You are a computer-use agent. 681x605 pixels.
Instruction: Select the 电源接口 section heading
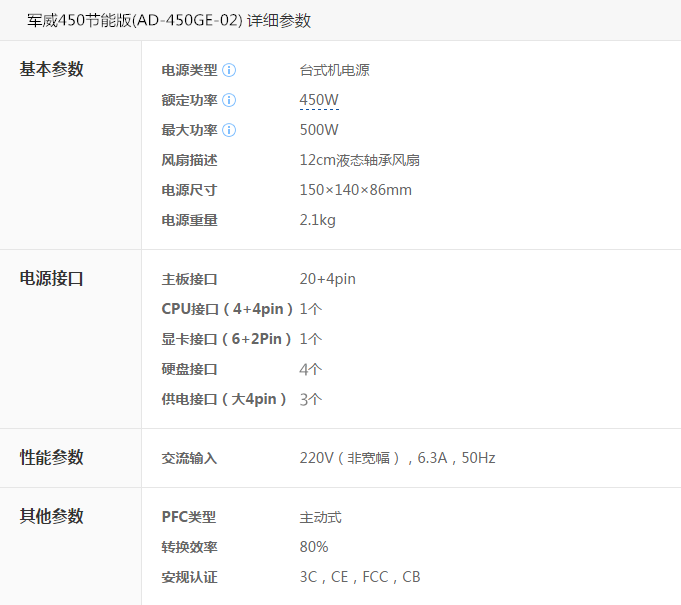coord(51,278)
